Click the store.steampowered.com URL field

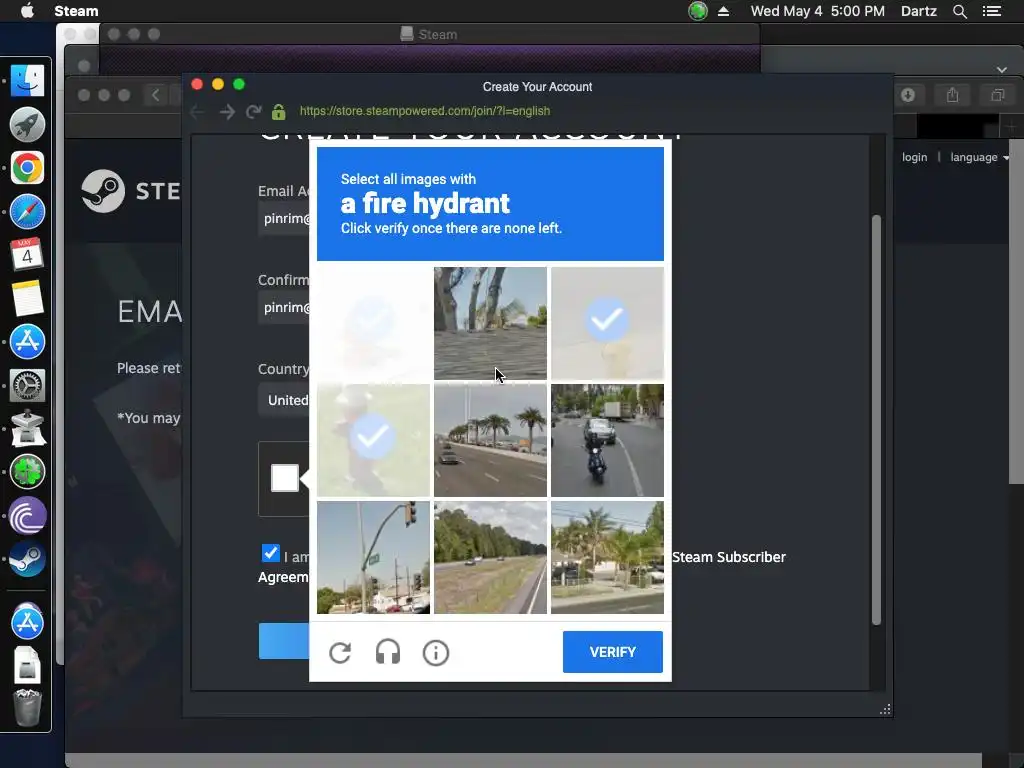[x=424, y=111]
